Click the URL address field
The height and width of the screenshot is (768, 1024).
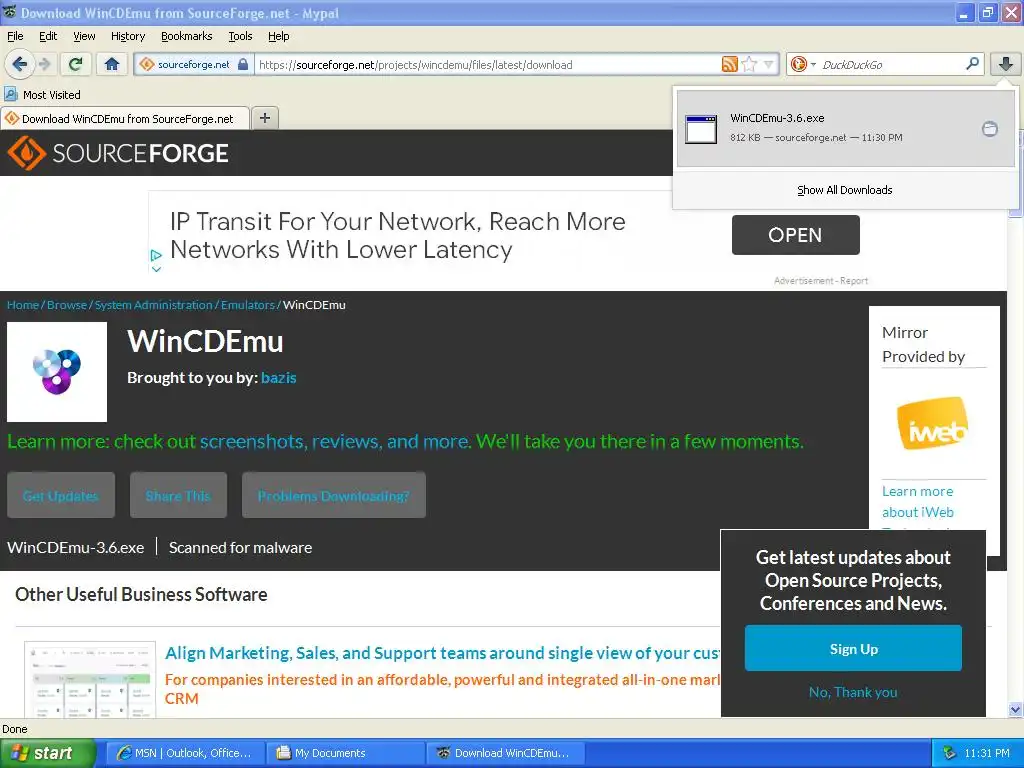487,65
